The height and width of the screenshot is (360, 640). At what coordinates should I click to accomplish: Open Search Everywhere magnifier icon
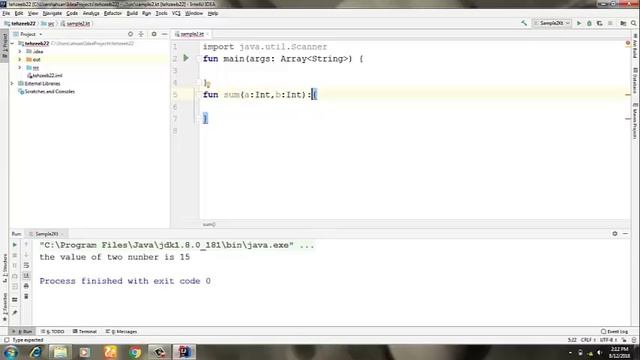(x=633, y=23)
